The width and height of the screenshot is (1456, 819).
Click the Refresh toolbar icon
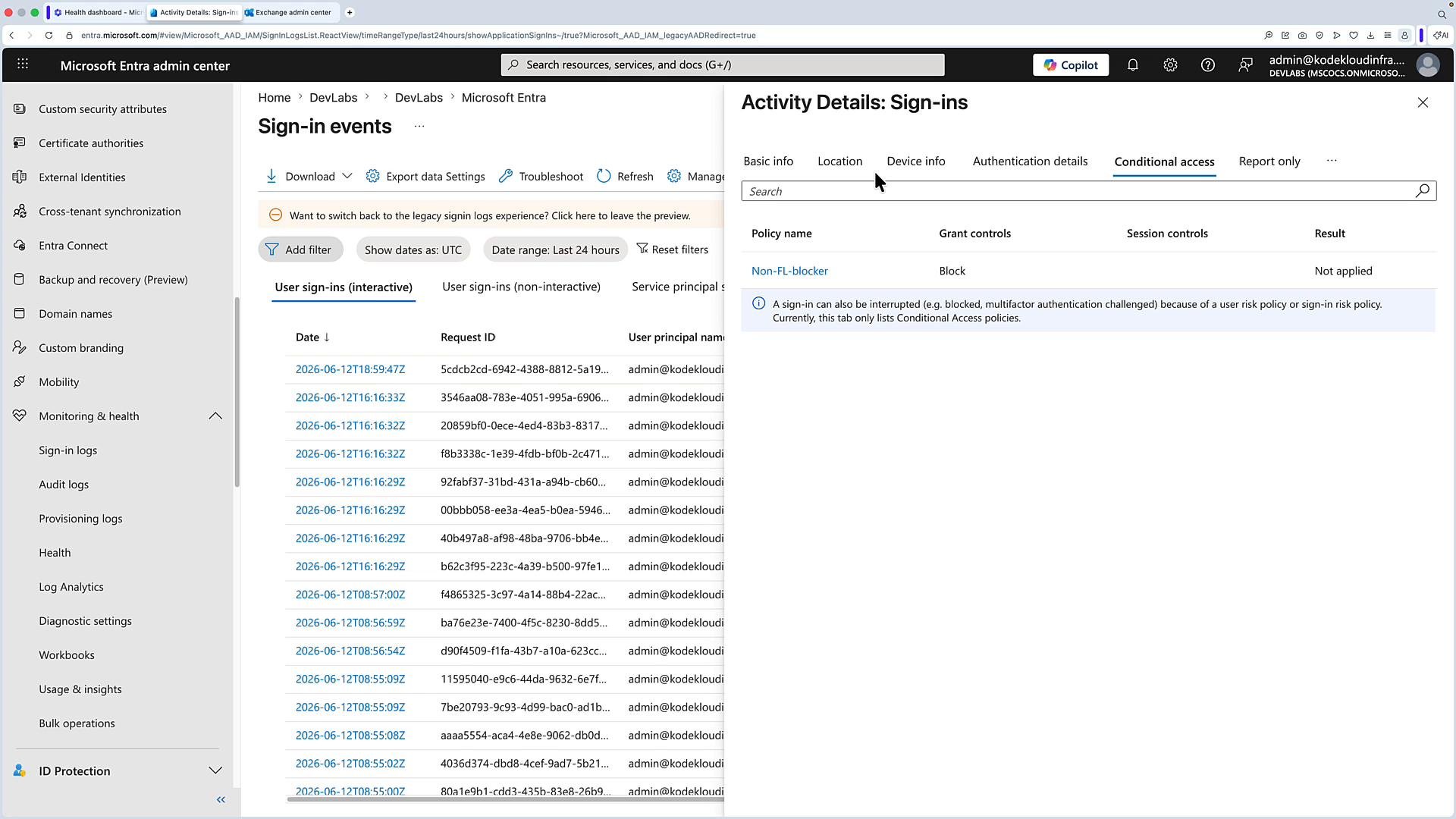click(604, 176)
